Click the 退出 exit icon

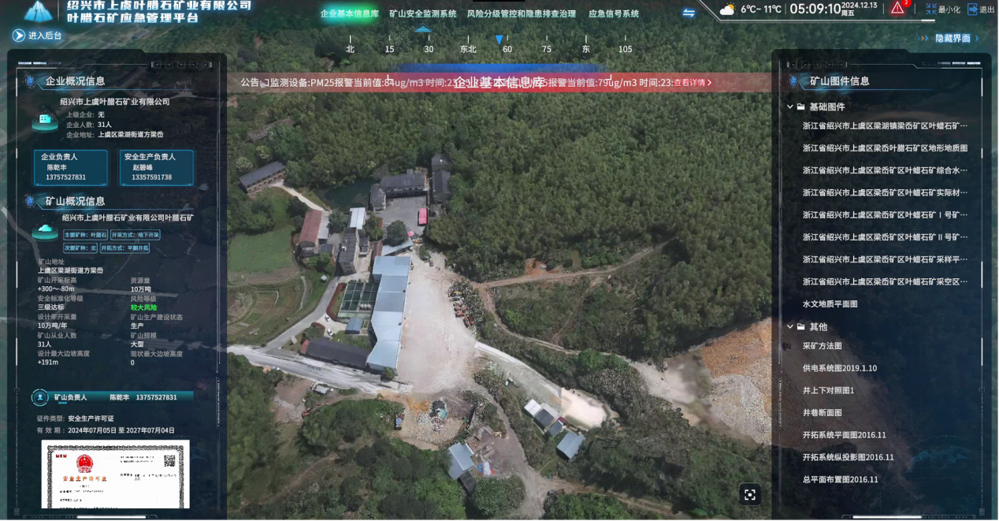pos(972,9)
